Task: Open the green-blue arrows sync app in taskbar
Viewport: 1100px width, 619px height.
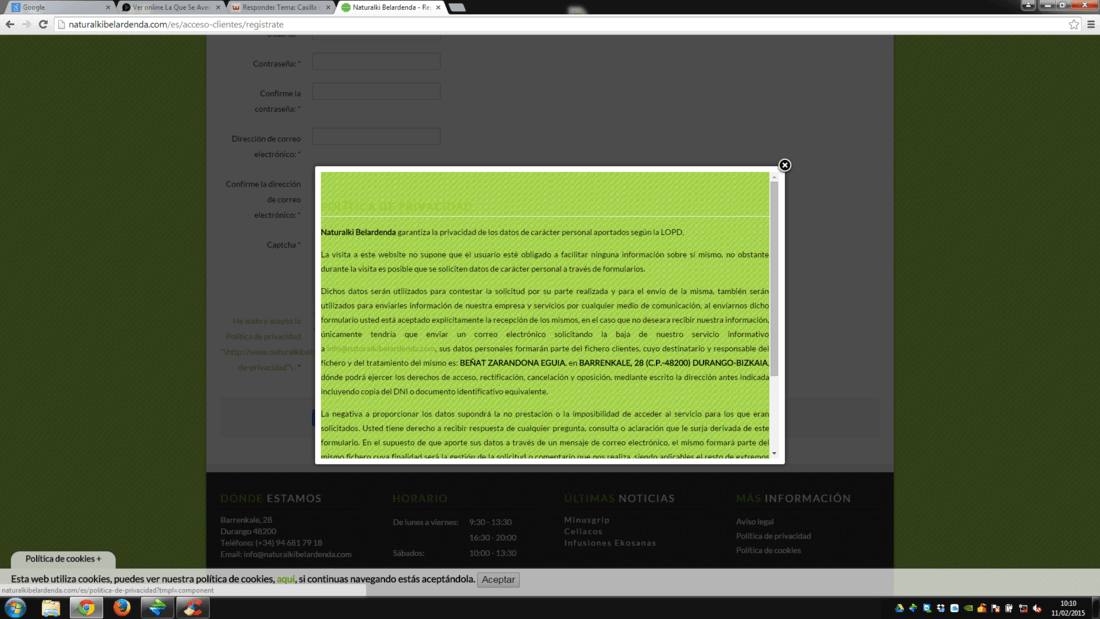Action: [x=157, y=608]
